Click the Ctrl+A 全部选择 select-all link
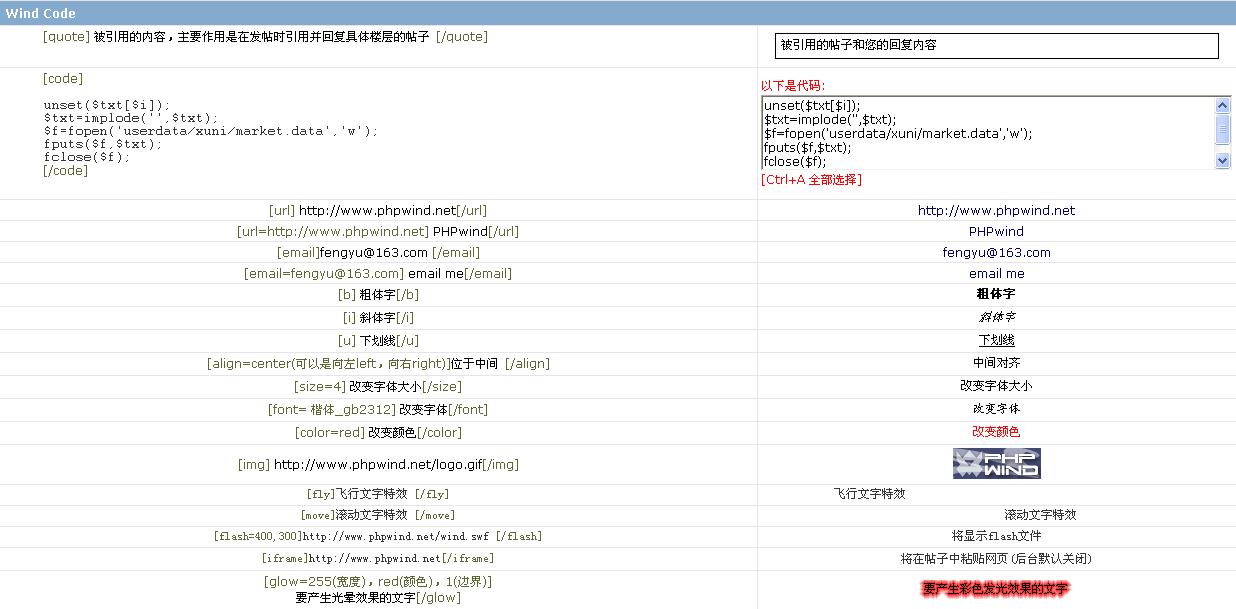This screenshot has height=609, width=1236. click(811, 180)
